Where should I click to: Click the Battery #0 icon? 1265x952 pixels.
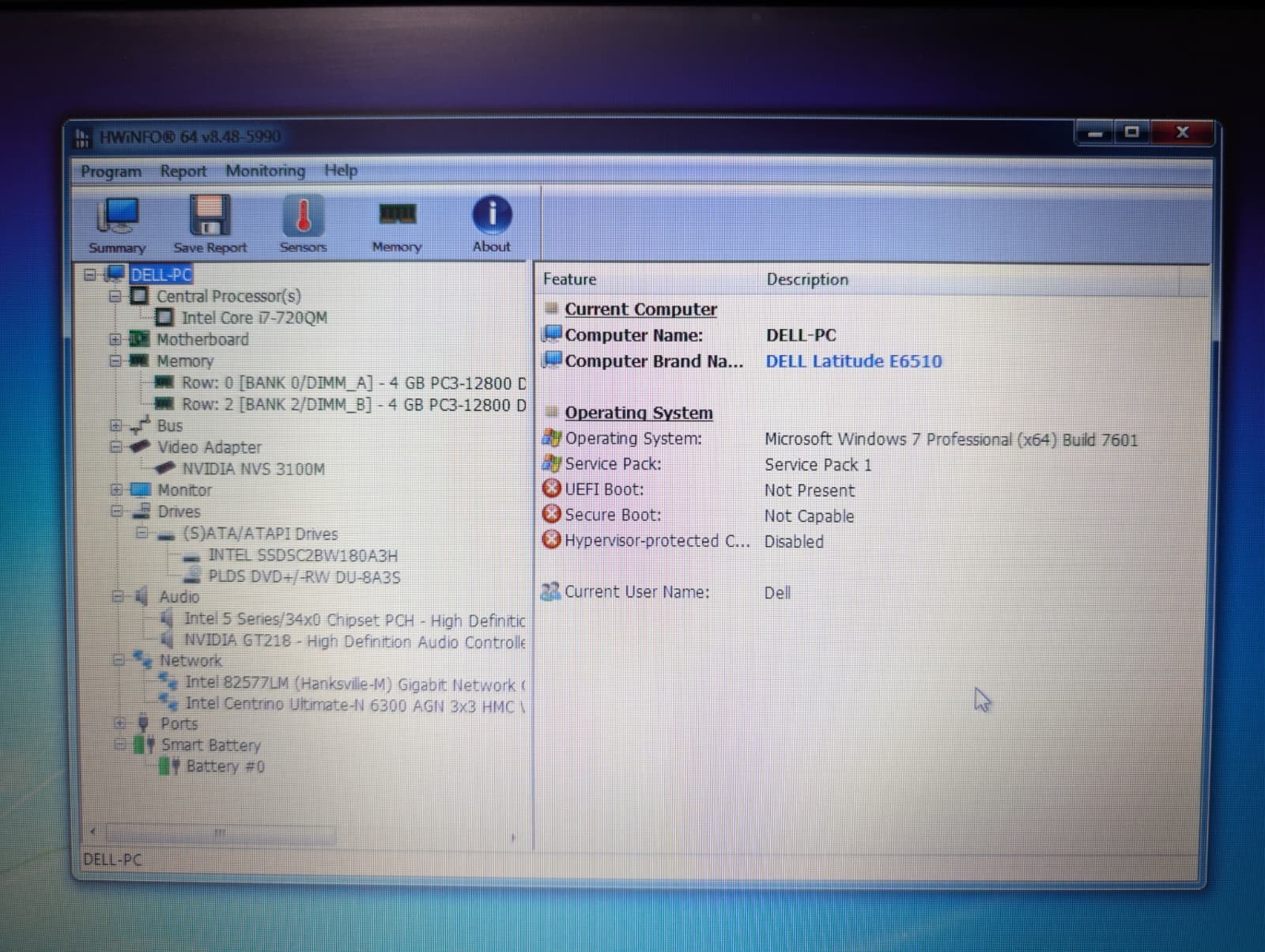[169, 765]
